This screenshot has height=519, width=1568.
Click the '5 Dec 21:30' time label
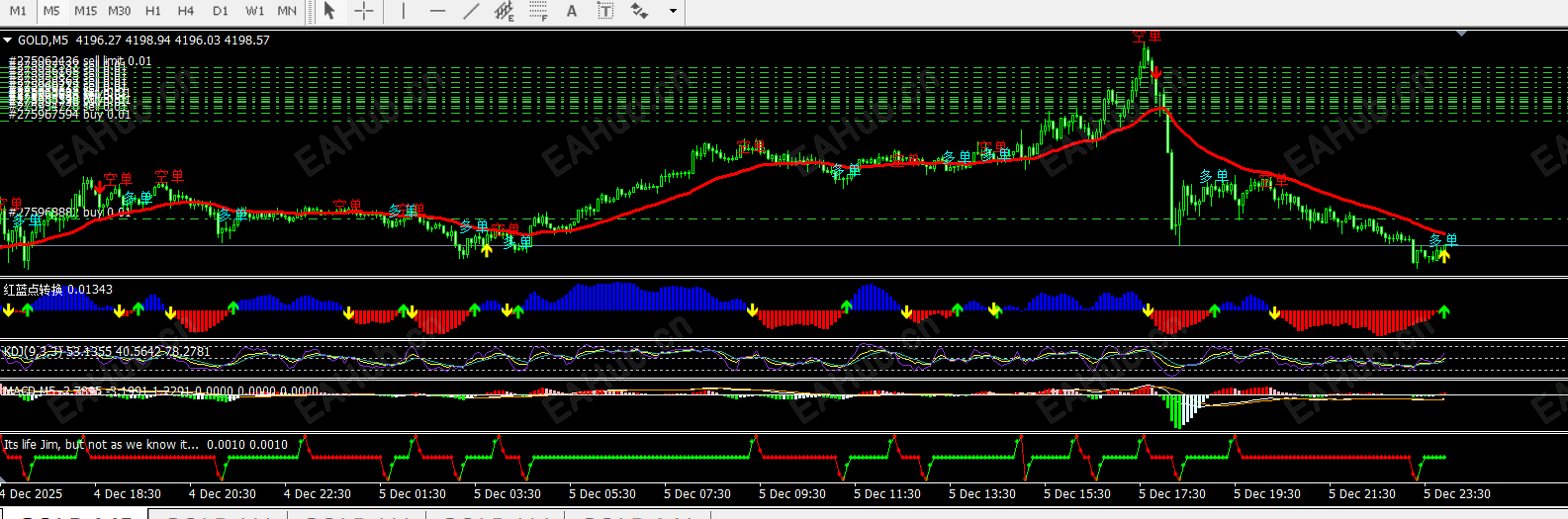(1362, 494)
